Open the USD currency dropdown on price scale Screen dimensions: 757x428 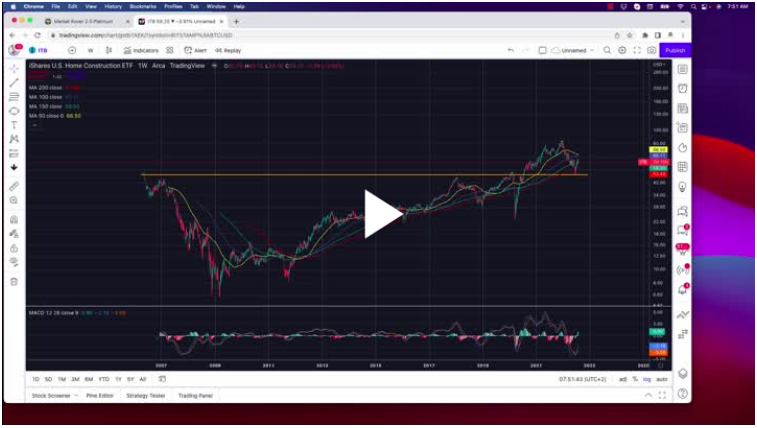point(659,64)
